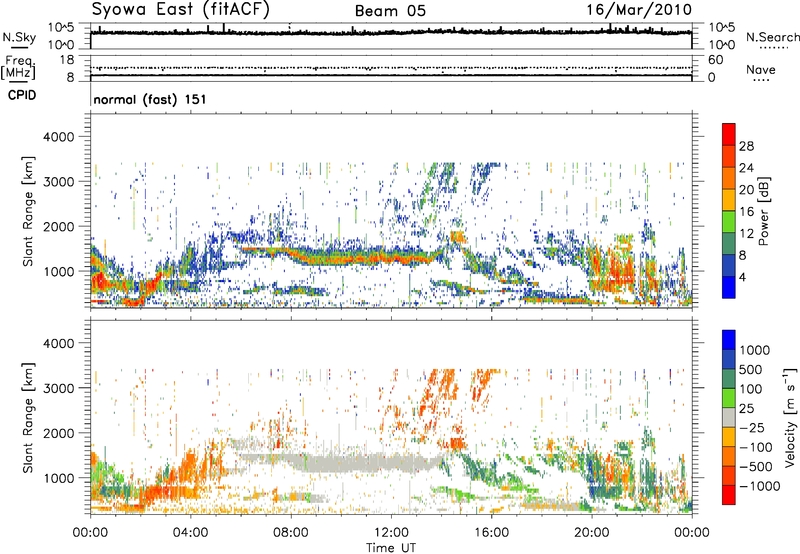This screenshot has height=554, width=800.
Task: Select the 'CPID' row label
Action: click(22, 95)
